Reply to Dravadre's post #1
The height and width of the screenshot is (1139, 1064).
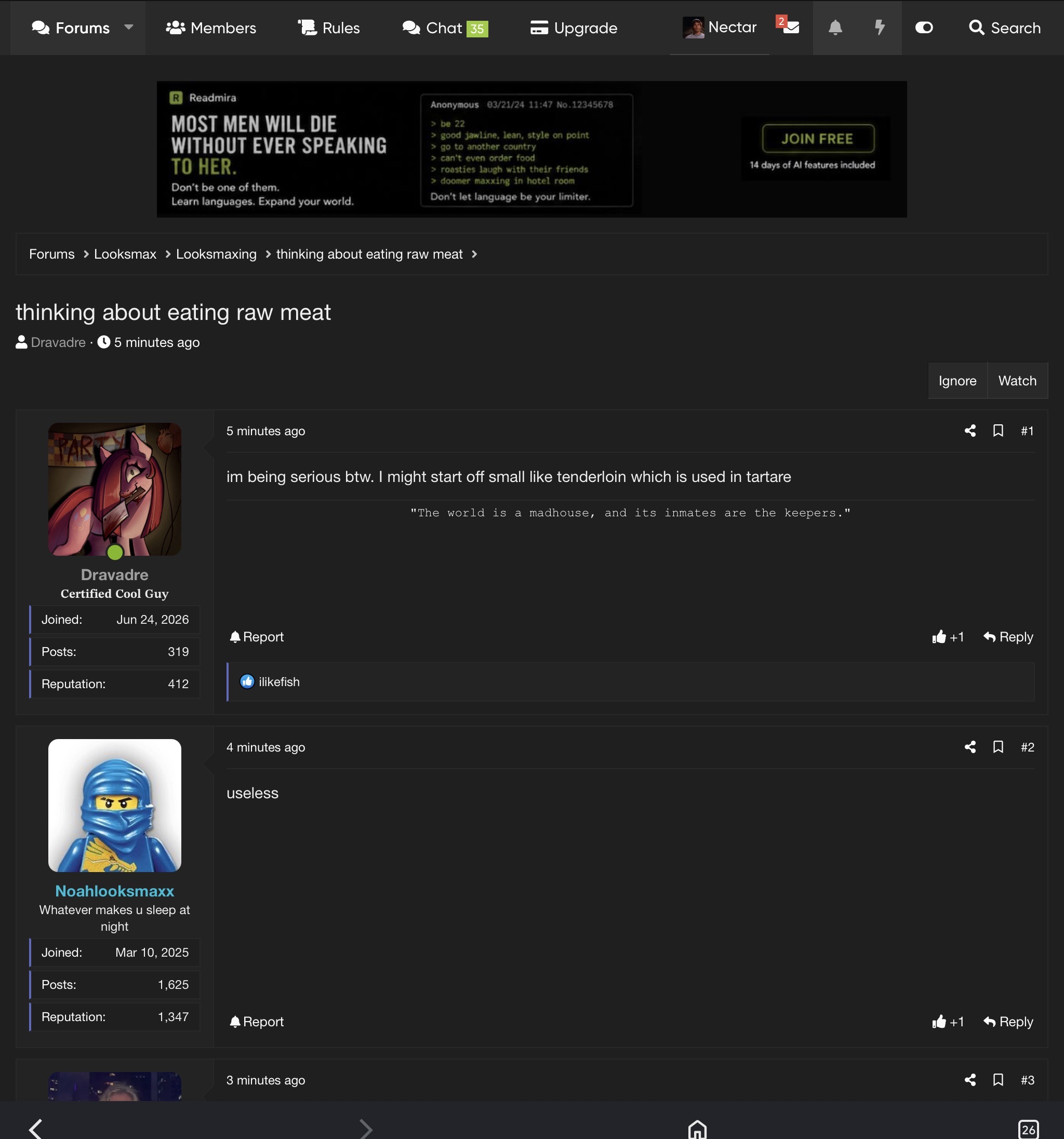[1008, 637]
